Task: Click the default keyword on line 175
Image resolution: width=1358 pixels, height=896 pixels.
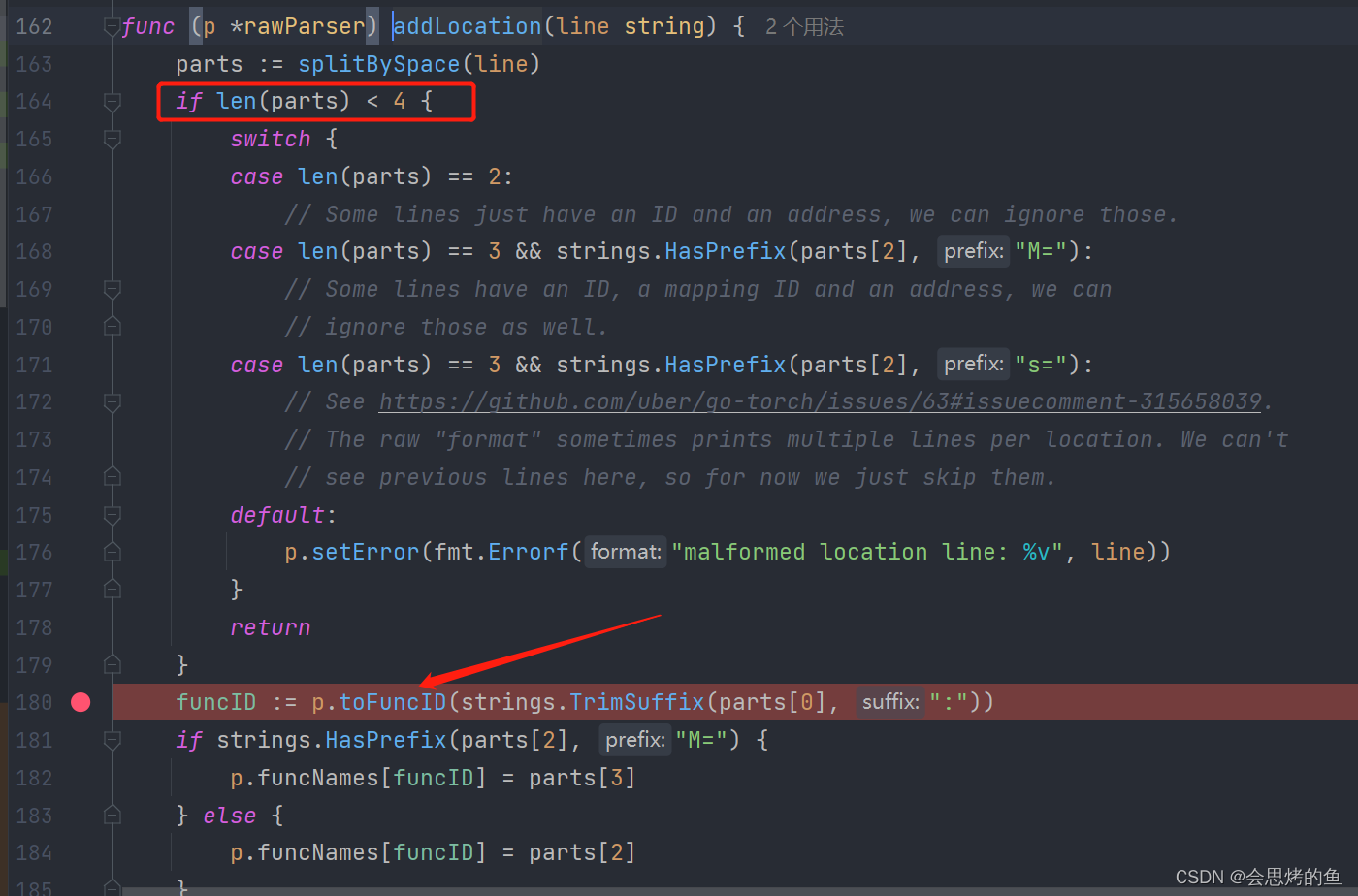Action: [x=277, y=515]
